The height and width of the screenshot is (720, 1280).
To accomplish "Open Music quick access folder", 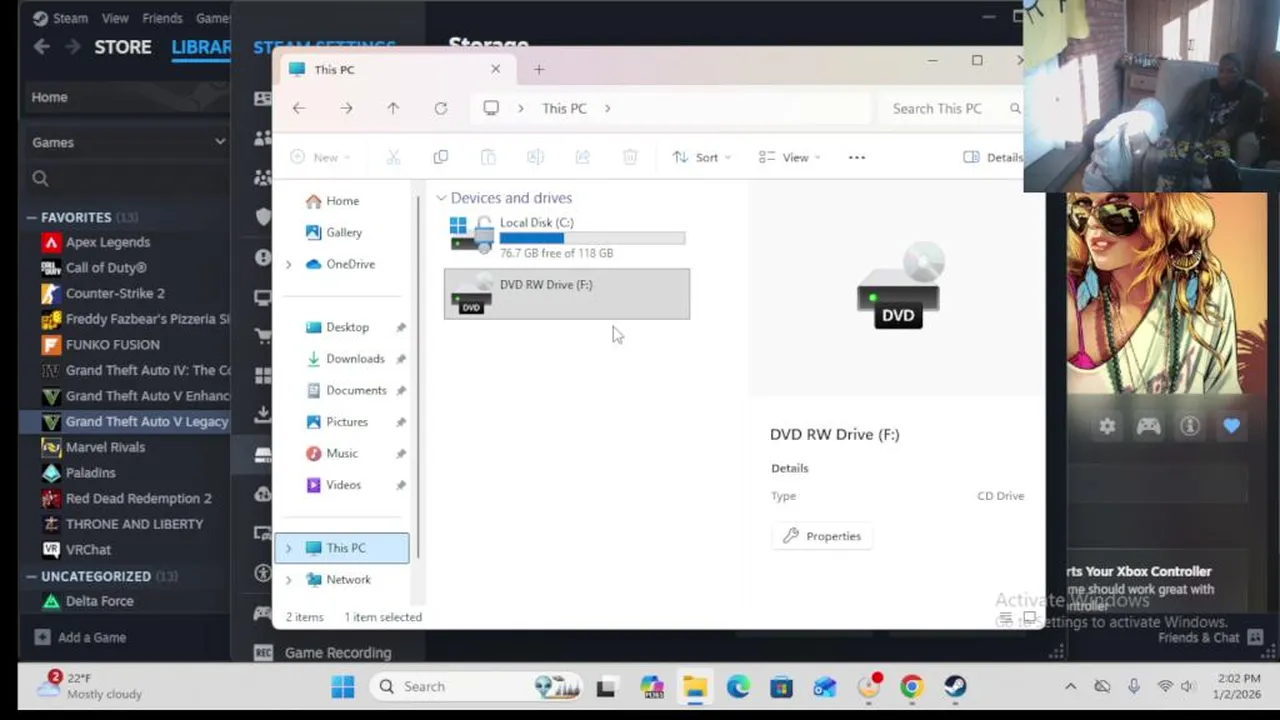I will tap(341, 453).
